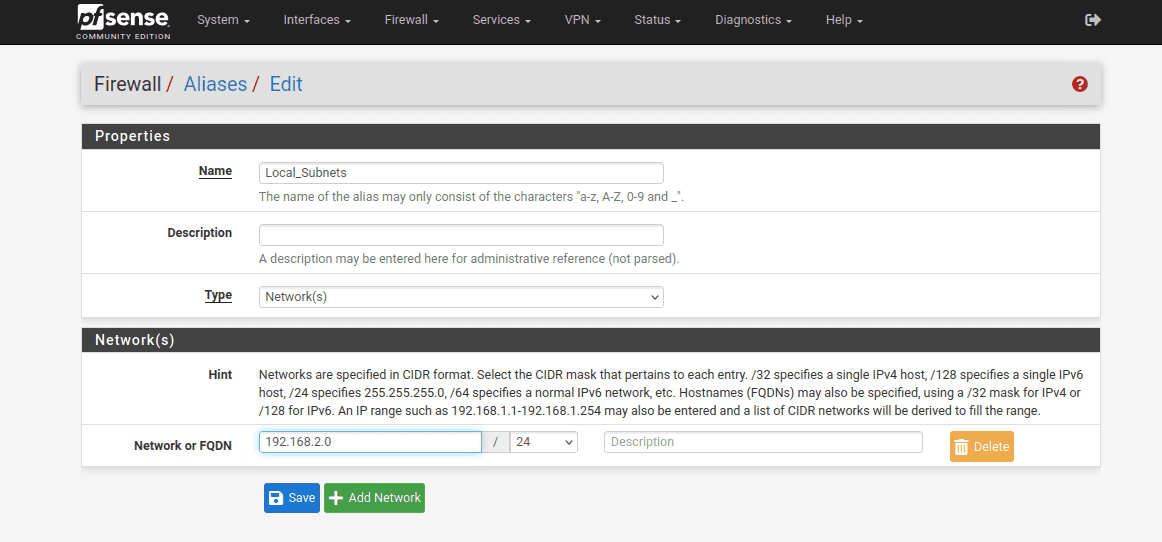Click the pfSense logo in the navbar

coord(123,21)
